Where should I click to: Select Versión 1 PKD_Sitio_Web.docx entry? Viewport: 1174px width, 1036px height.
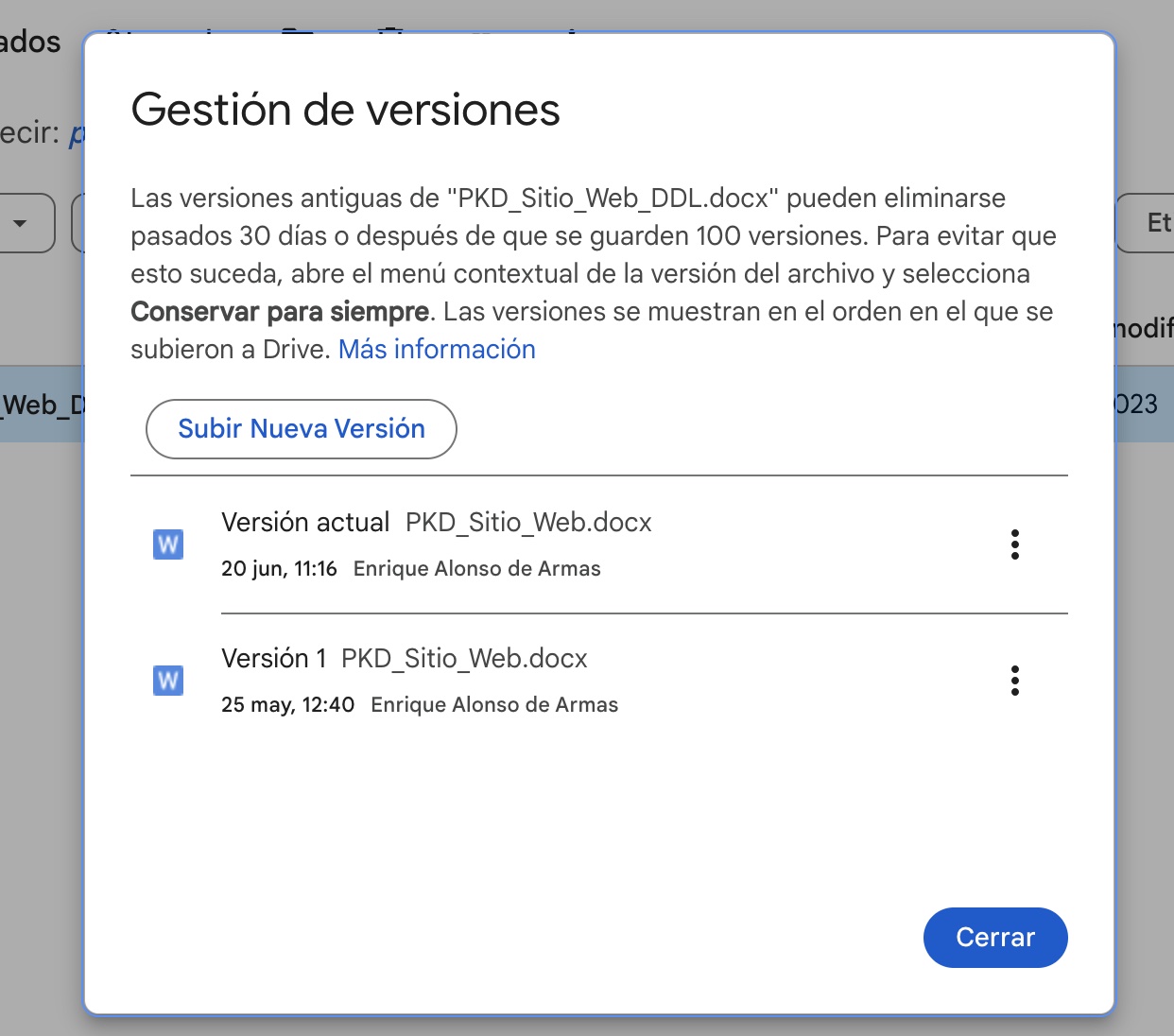pos(463,659)
